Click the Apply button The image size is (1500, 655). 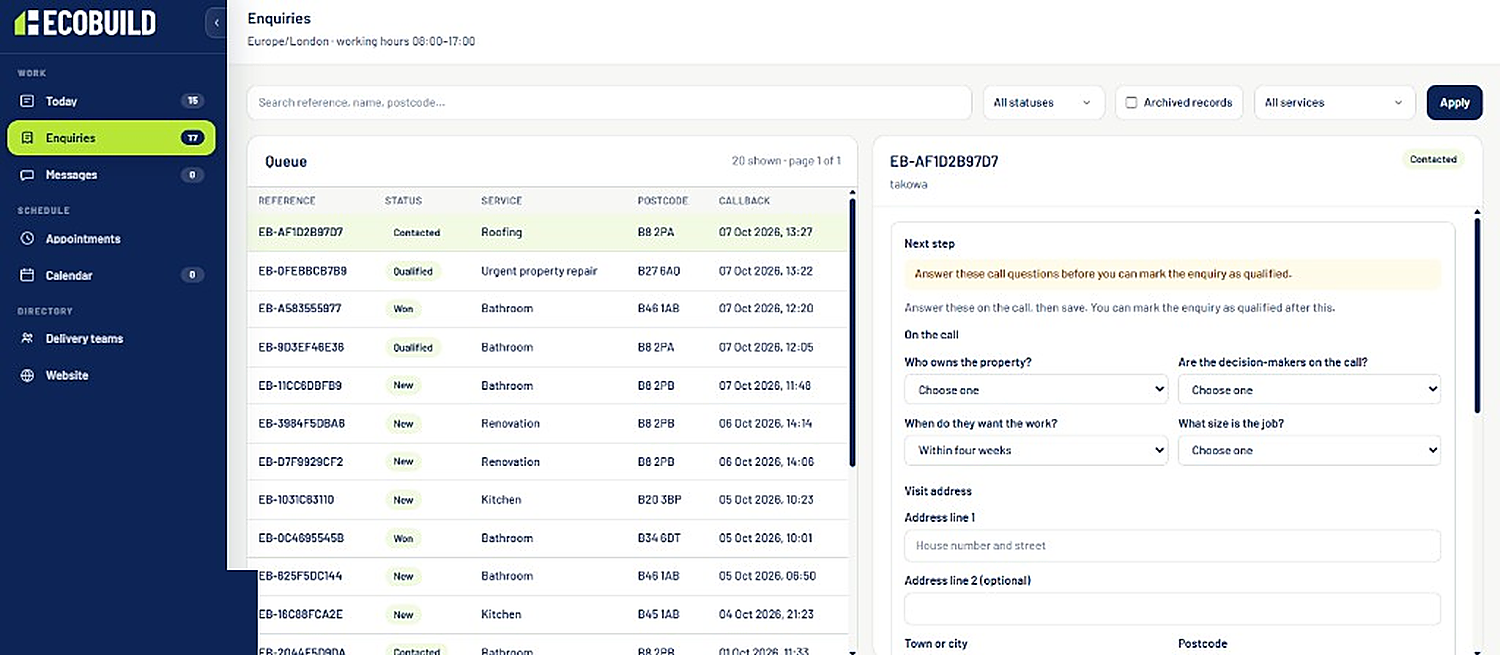pyautogui.click(x=1454, y=102)
